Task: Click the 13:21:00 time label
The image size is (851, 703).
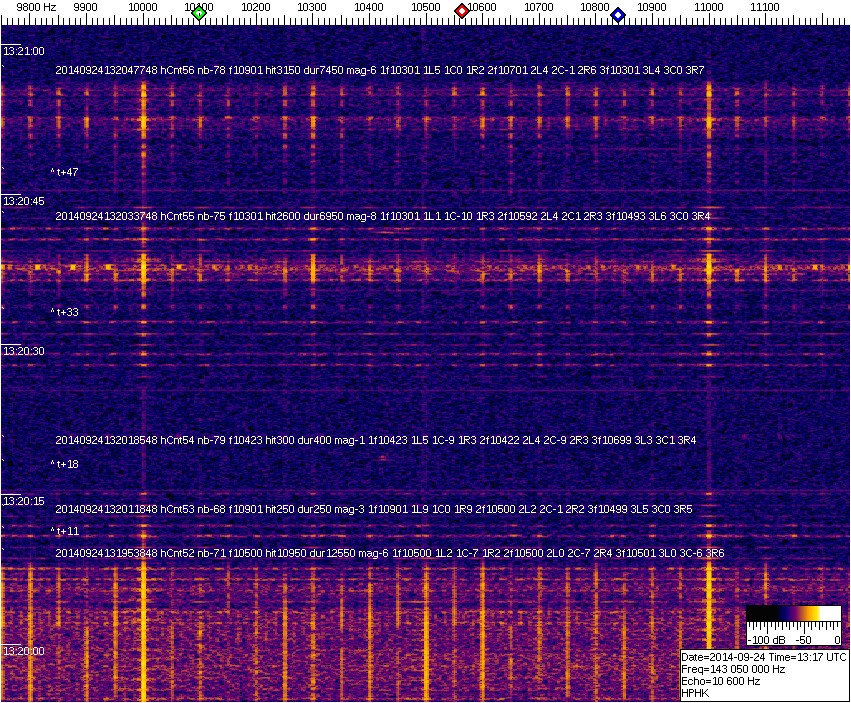Action: click(23, 51)
